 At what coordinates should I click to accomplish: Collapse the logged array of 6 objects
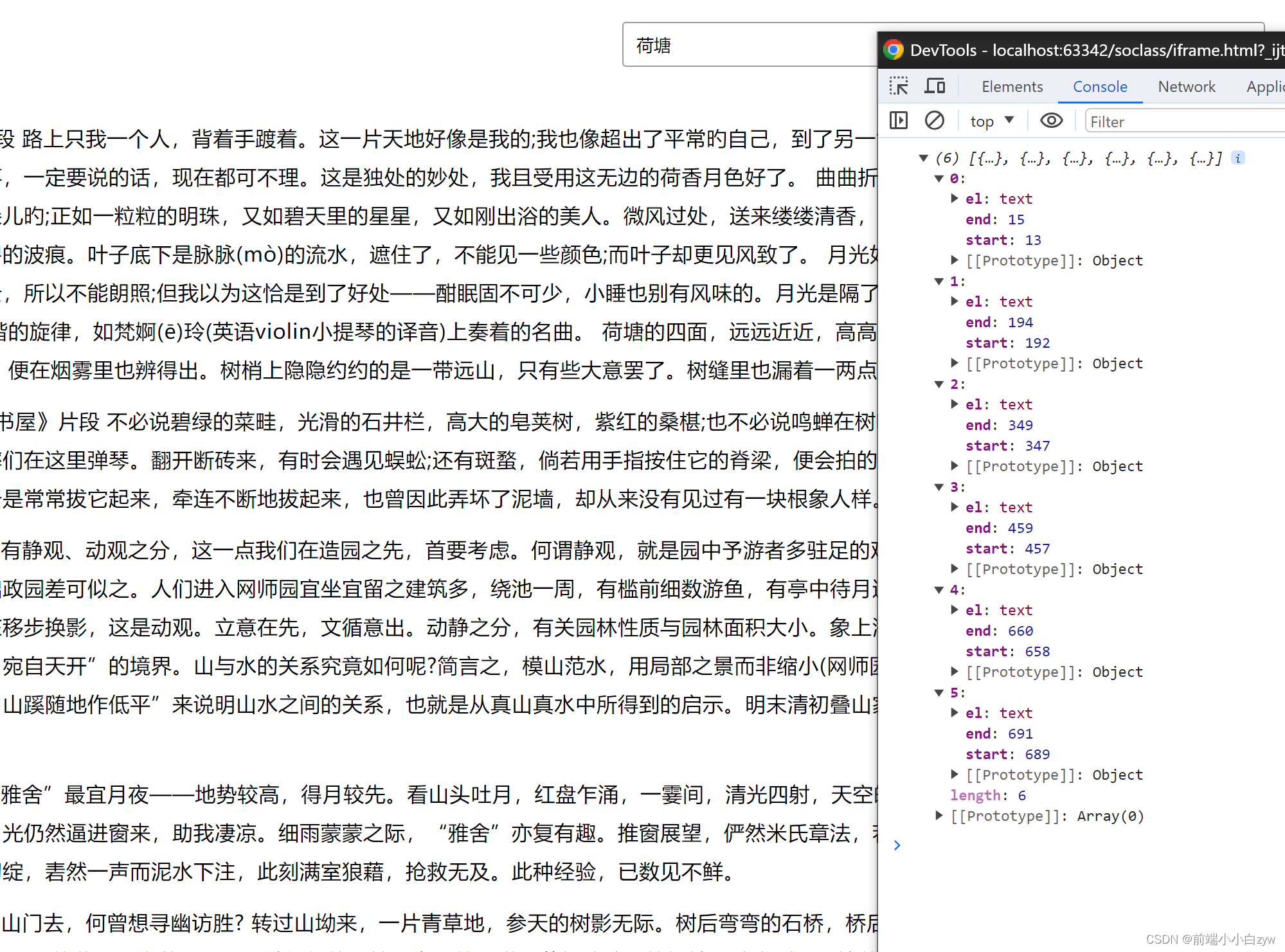click(x=923, y=158)
